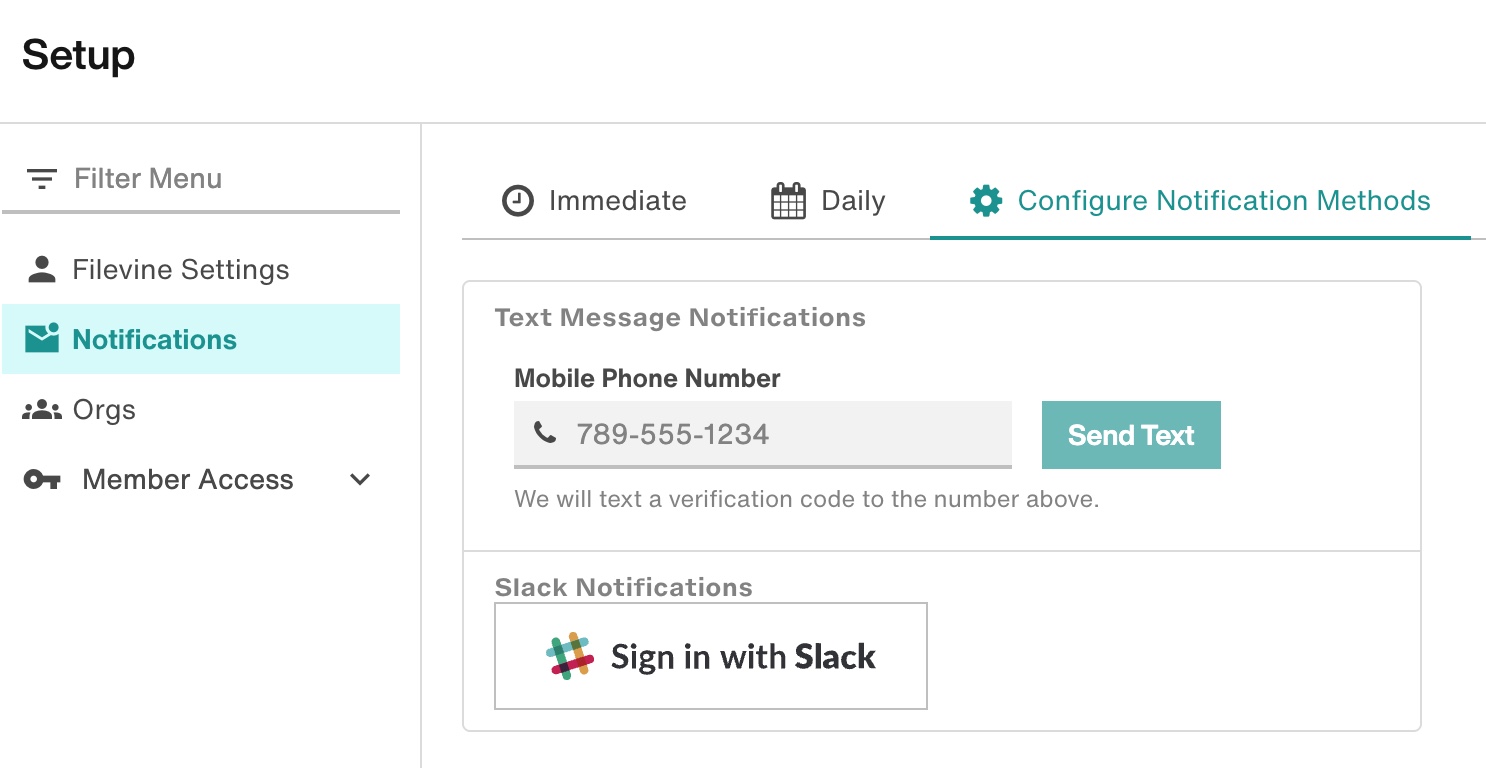Expand the Member Access chevron

coord(360,480)
